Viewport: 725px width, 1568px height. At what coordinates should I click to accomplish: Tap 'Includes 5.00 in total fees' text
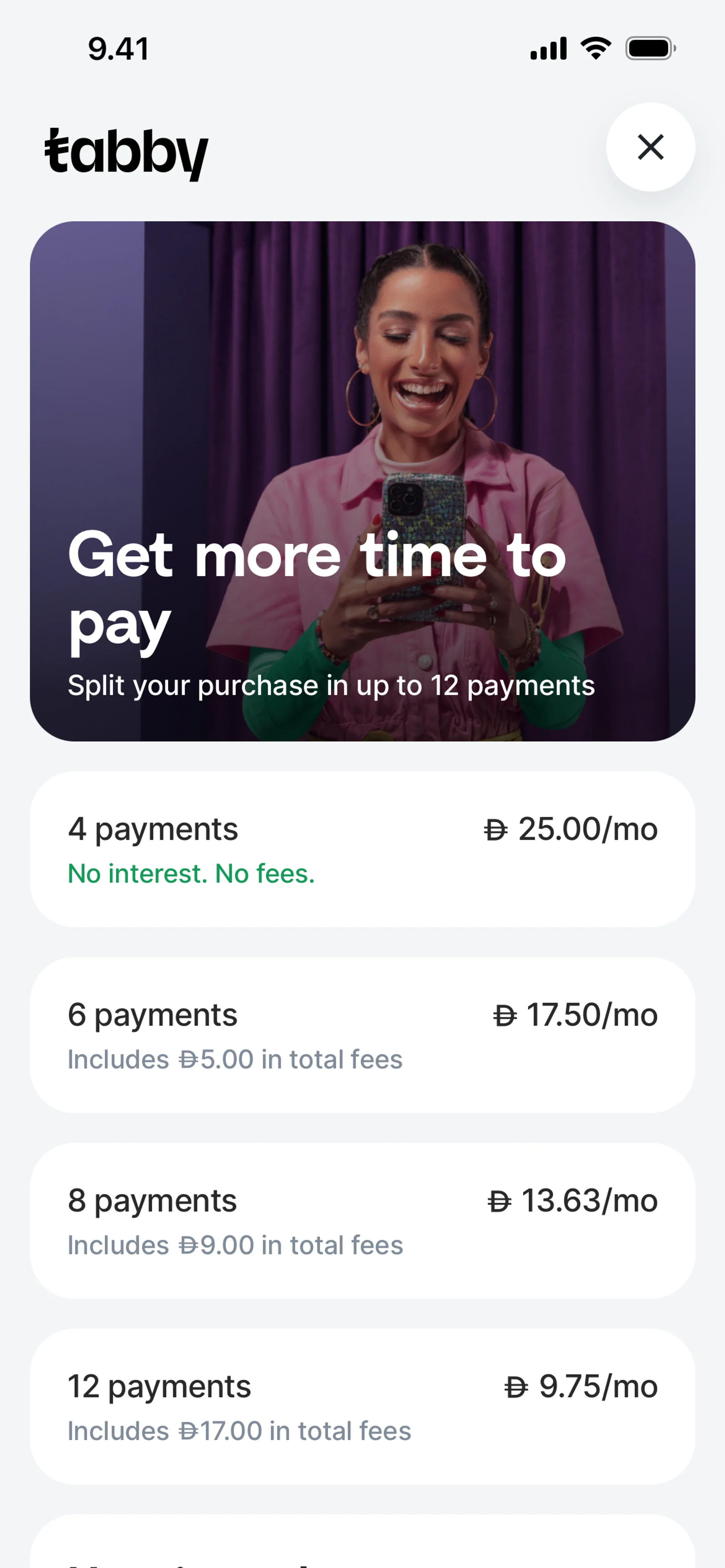coord(235,1059)
